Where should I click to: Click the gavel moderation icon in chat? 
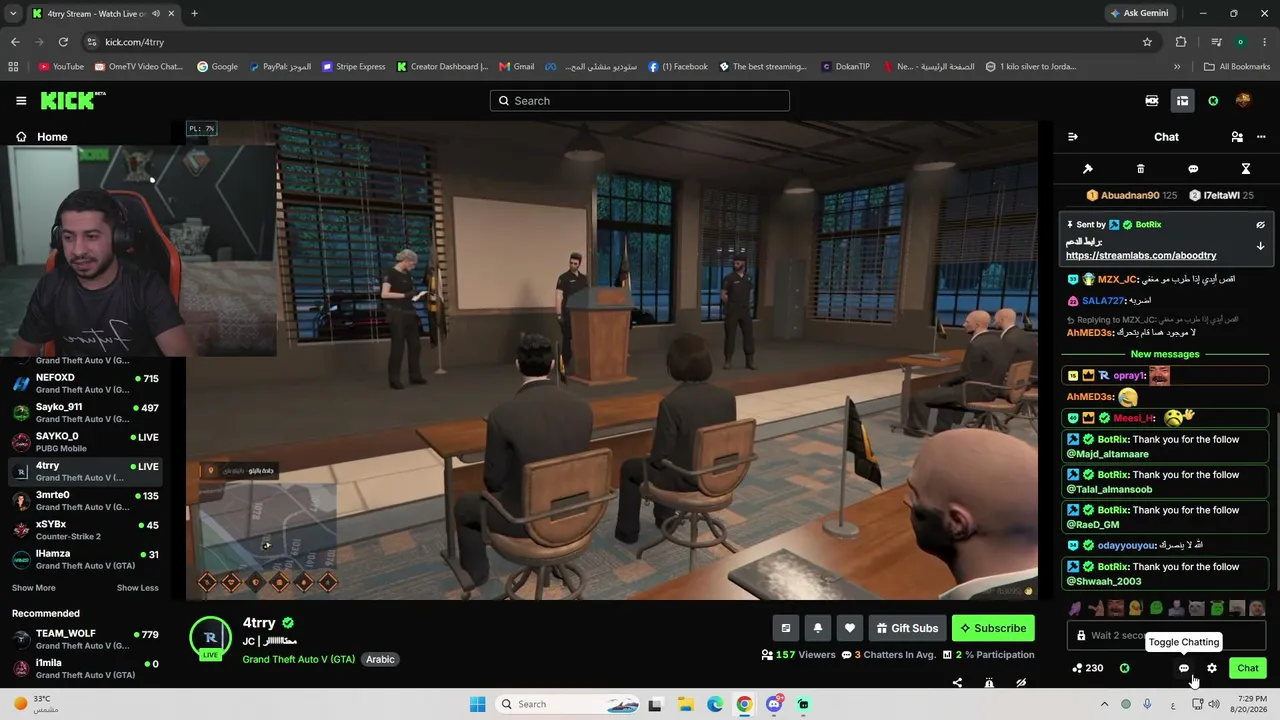1088,169
